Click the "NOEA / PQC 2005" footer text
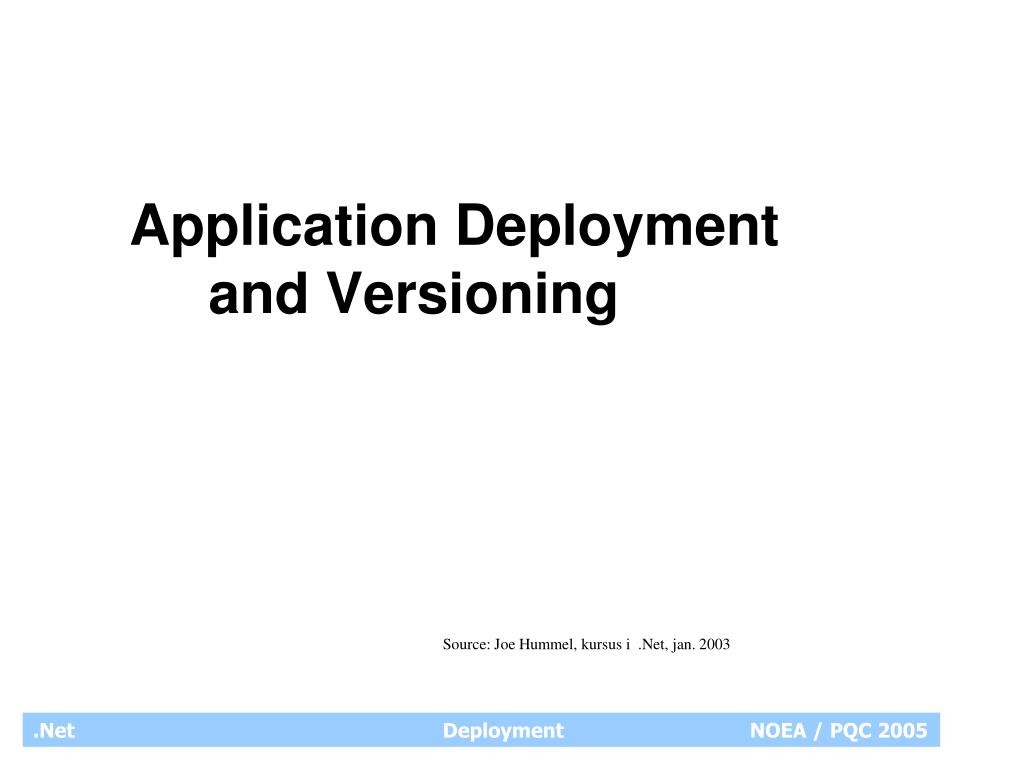1024x768 pixels. click(x=840, y=731)
